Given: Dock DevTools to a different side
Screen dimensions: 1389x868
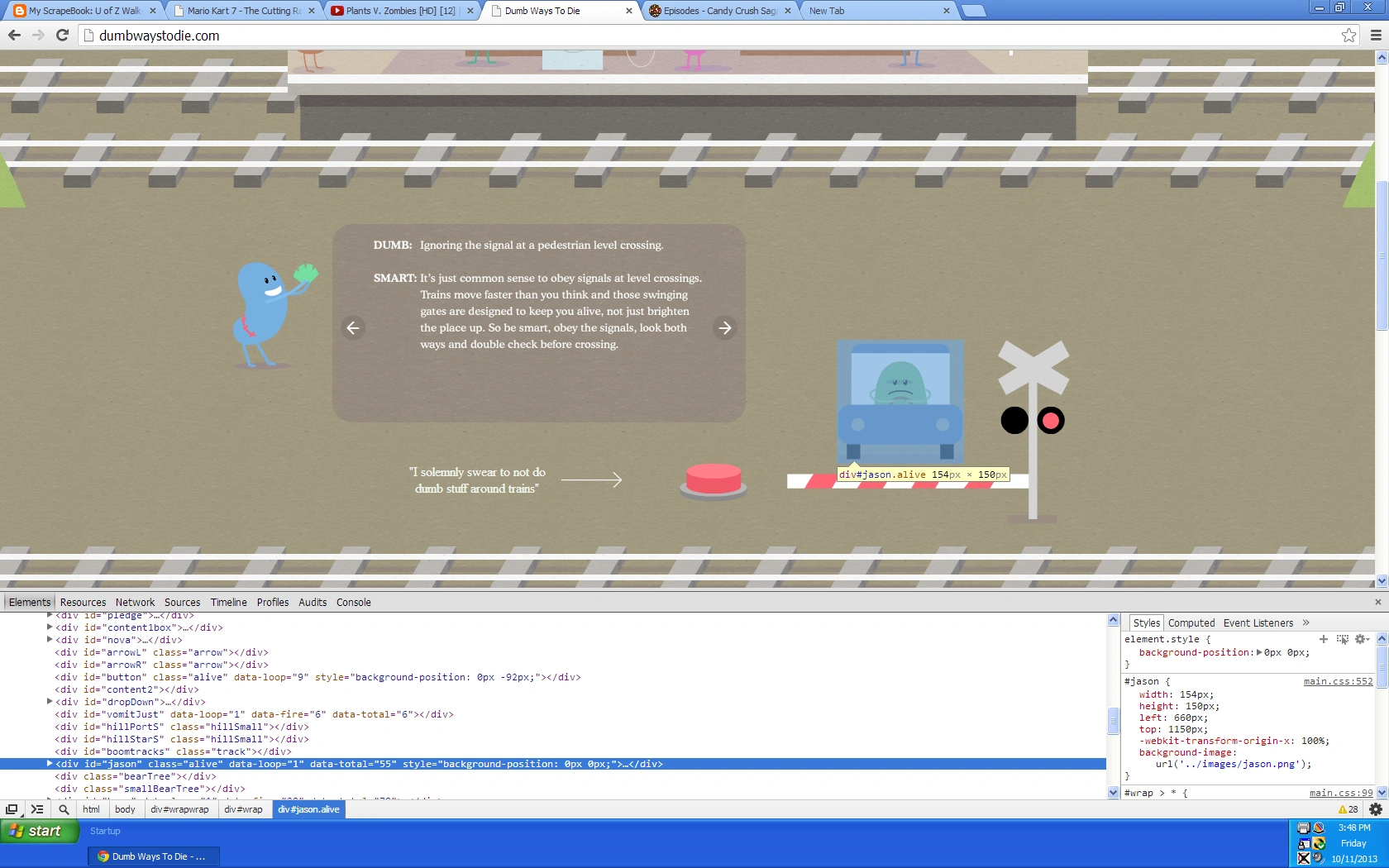Looking at the screenshot, I should point(12,809).
